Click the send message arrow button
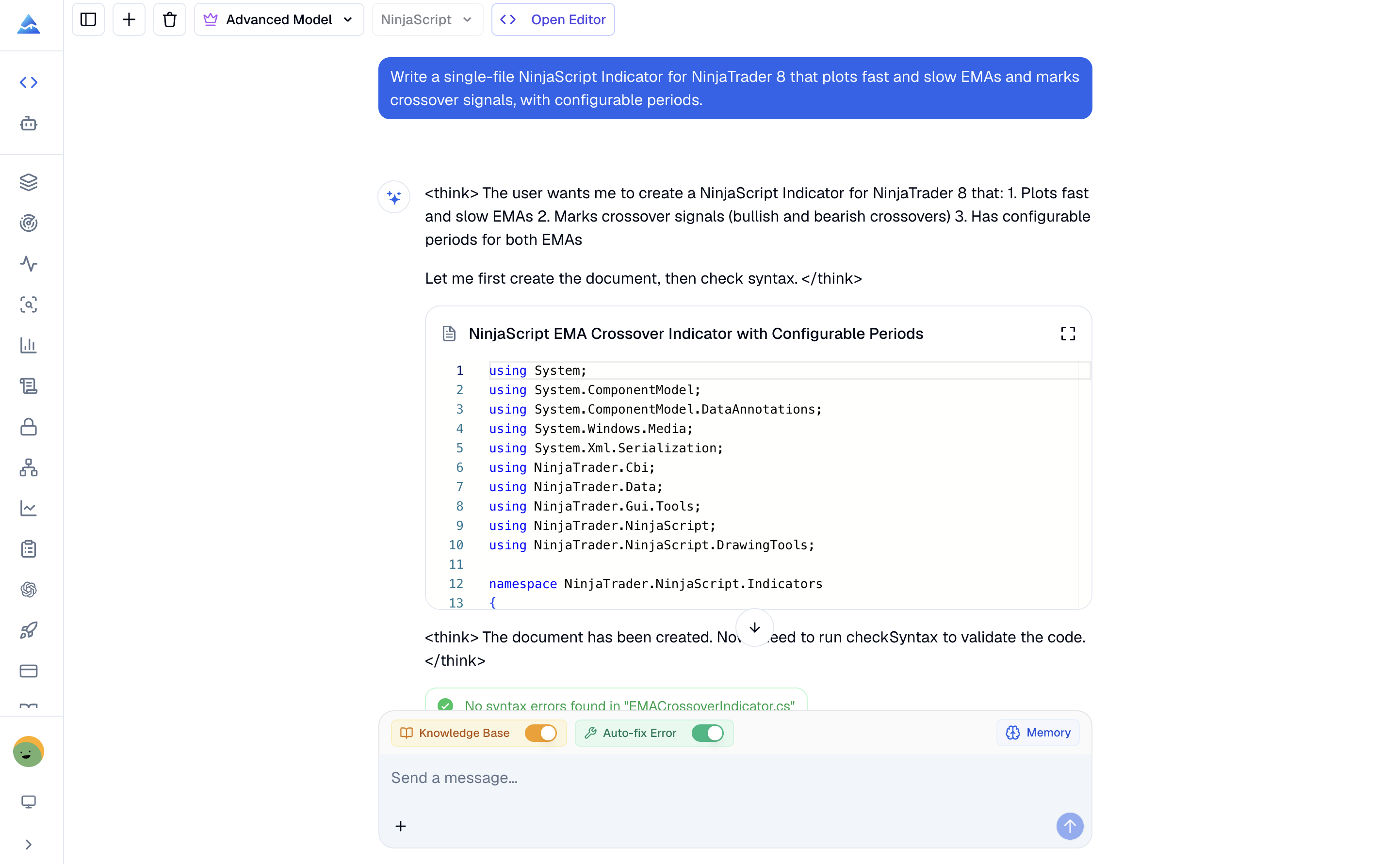Viewport: 1400px width, 864px height. pyautogui.click(x=1070, y=826)
